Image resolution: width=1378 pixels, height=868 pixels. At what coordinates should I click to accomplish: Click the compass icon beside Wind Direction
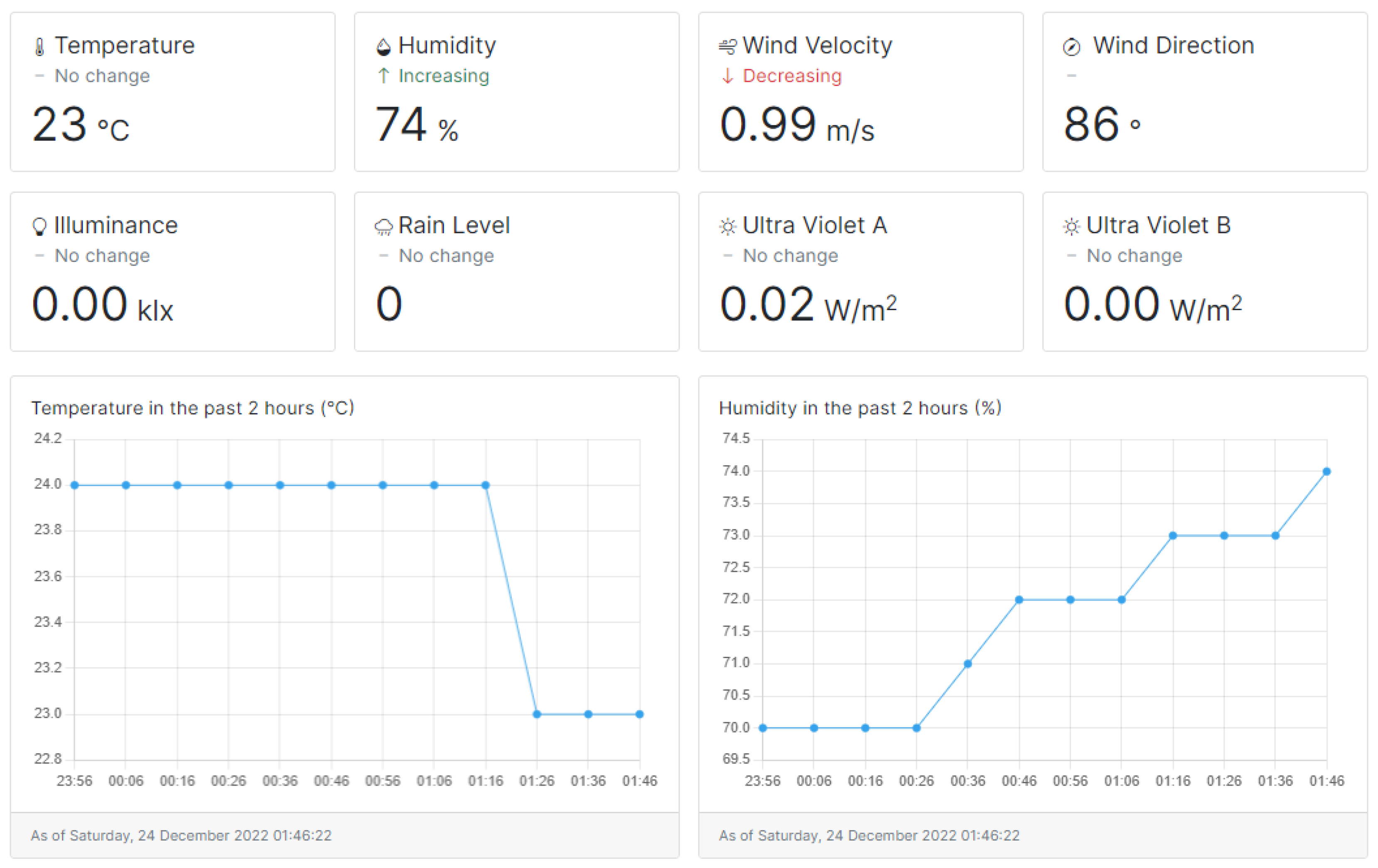(1071, 47)
